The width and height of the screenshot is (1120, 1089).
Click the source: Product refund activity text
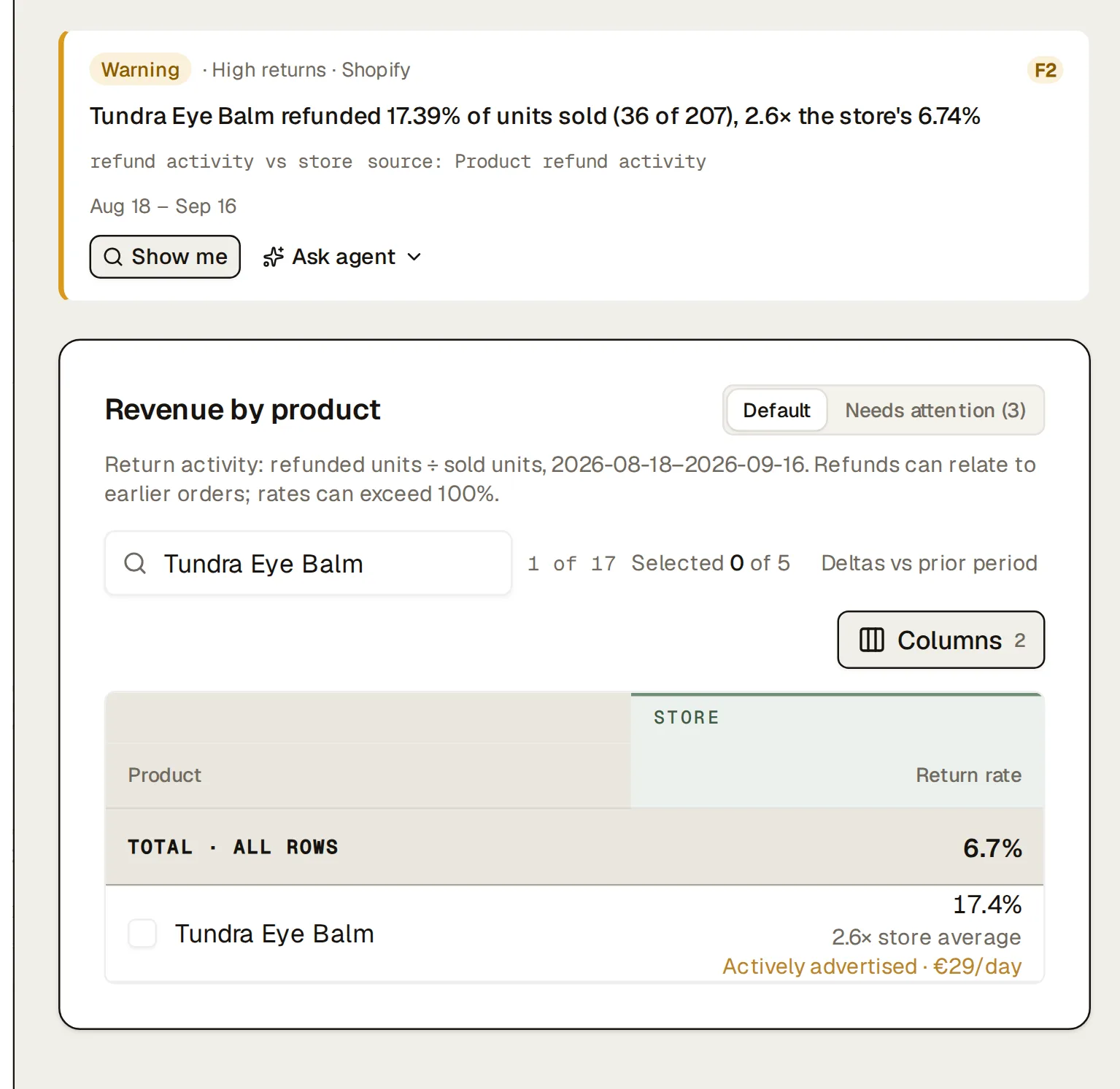tap(536, 161)
